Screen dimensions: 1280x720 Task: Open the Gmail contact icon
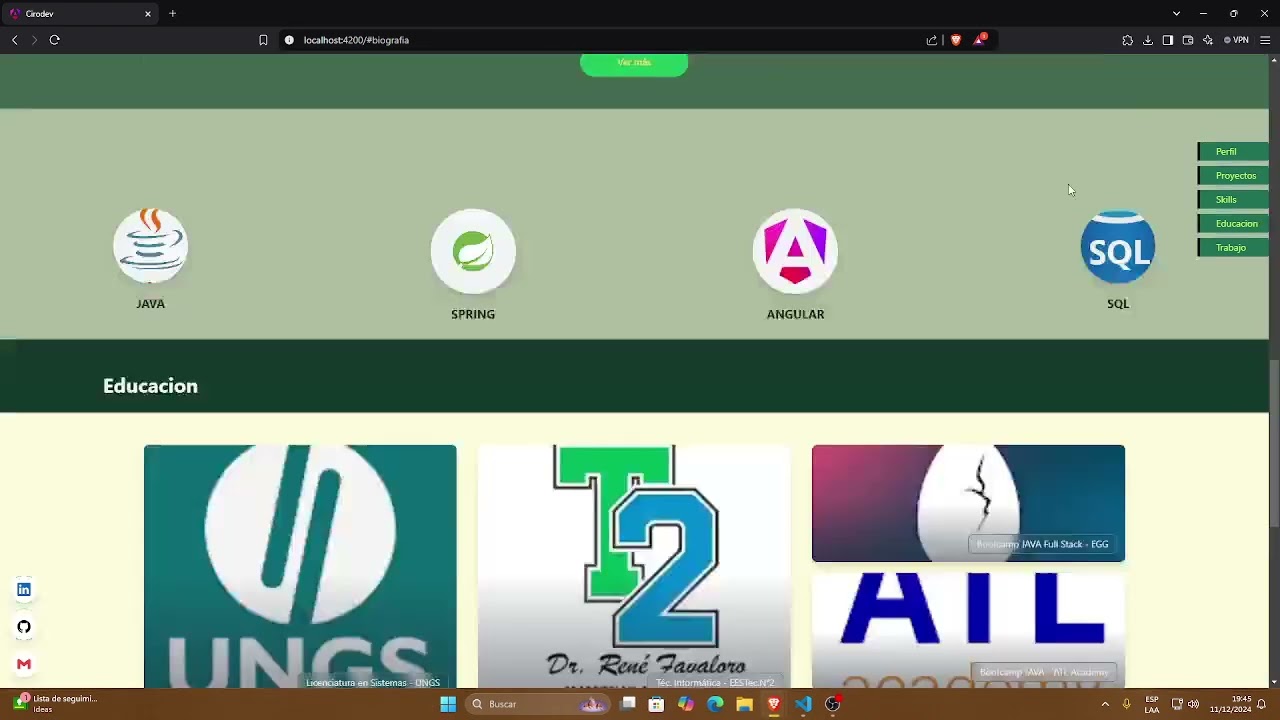point(24,664)
